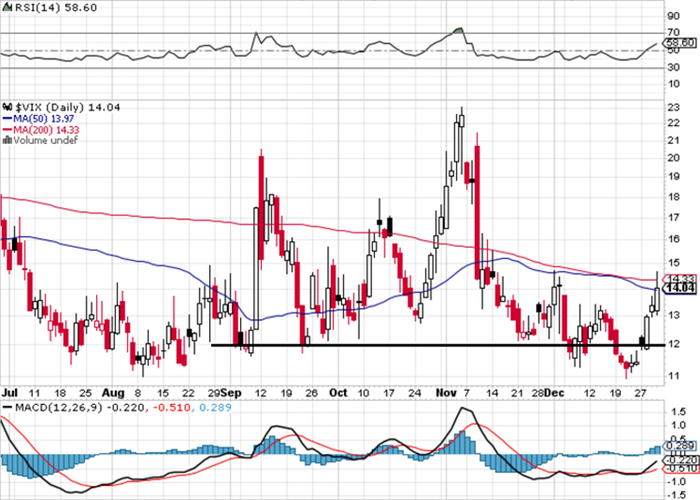
Task: Click the black MACD legend line marker
Action: [7, 408]
